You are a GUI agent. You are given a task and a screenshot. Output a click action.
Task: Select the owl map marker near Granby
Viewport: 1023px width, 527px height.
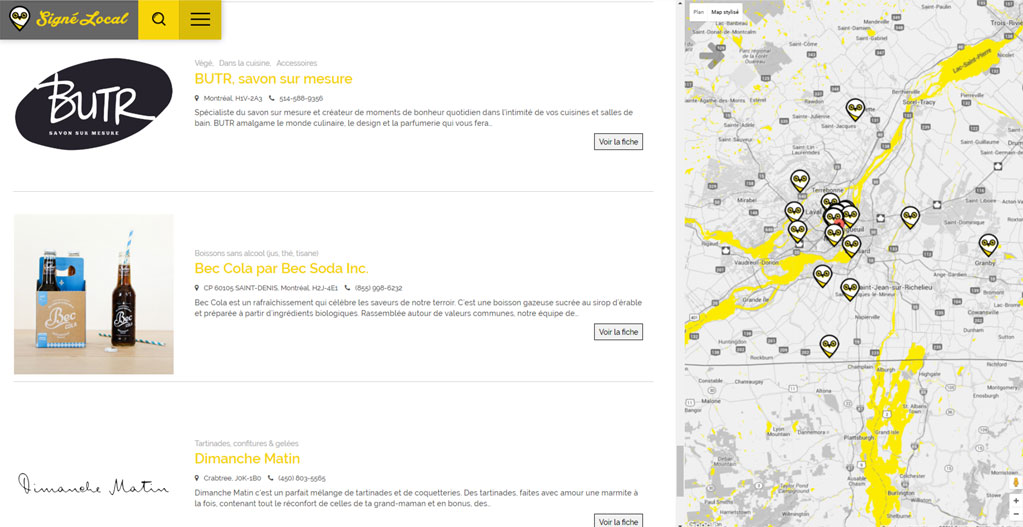pyautogui.click(x=988, y=245)
